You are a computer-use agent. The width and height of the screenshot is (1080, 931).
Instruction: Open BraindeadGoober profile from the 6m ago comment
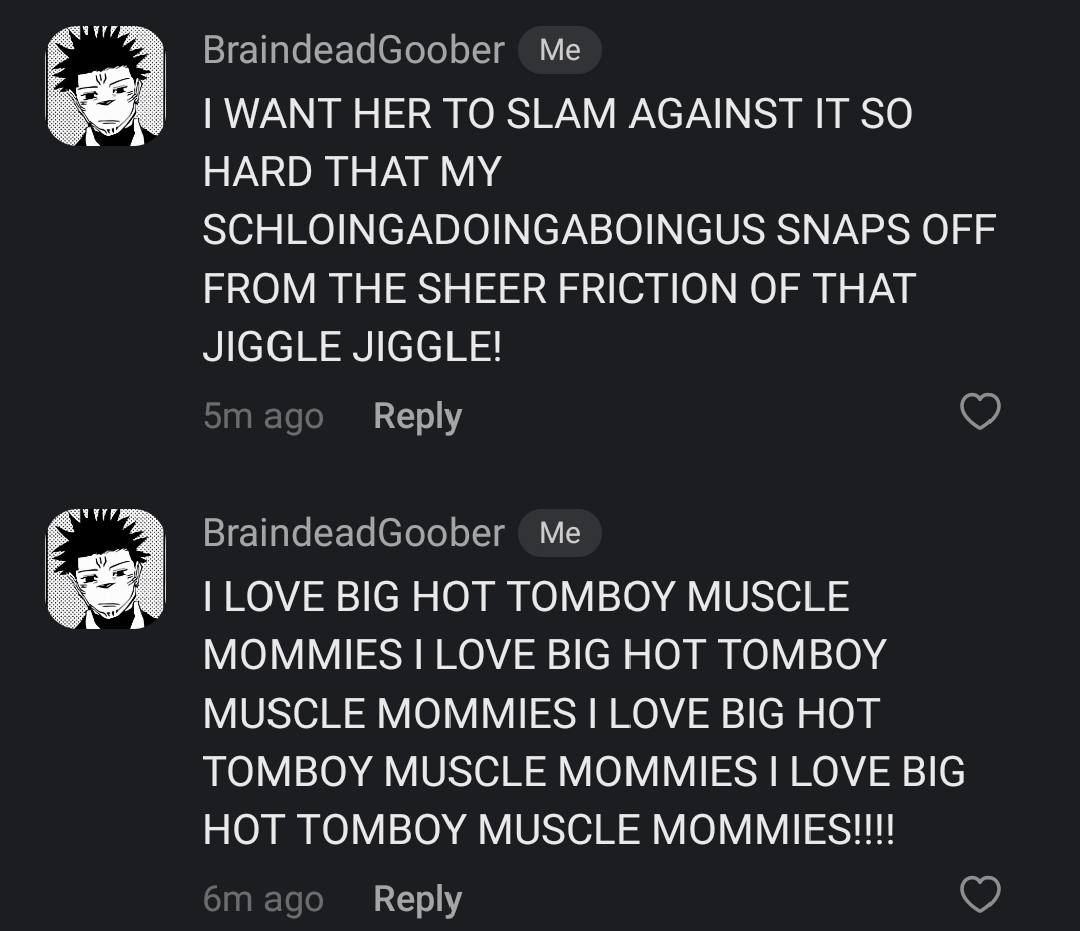tap(353, 533)
